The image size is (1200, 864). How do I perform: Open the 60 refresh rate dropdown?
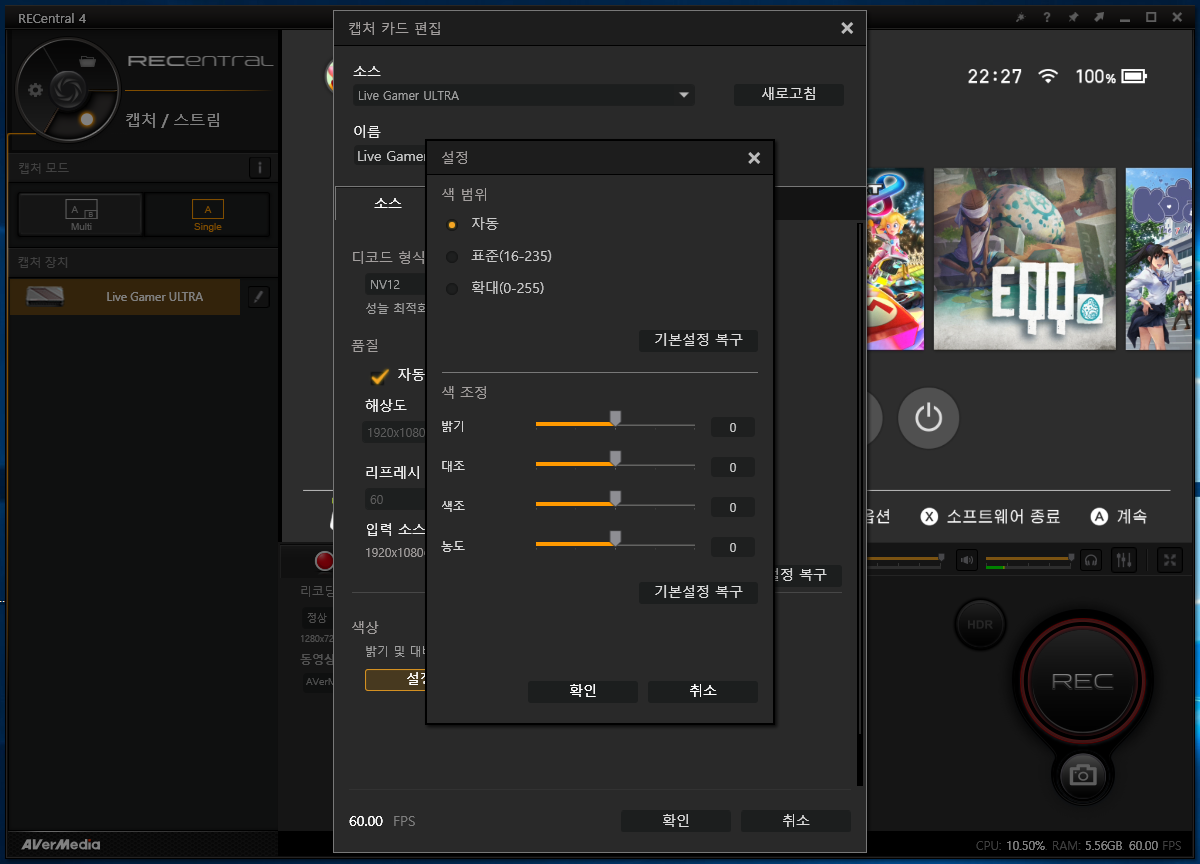tap(394, 499)
